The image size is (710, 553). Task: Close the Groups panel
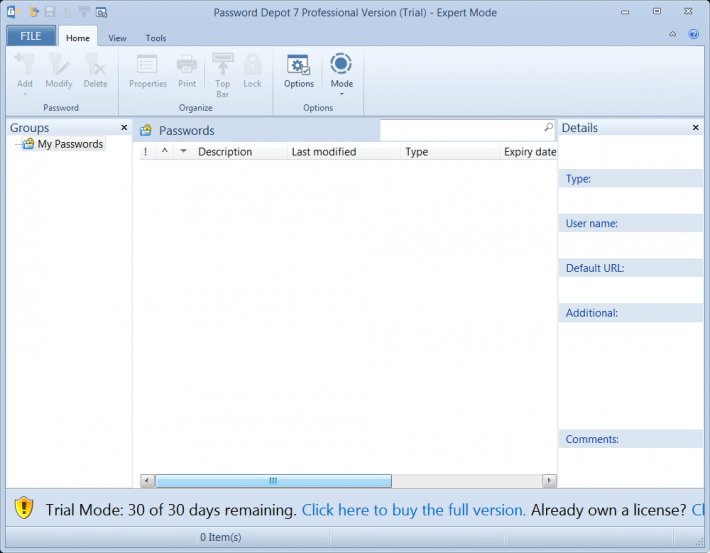[124, 128]
